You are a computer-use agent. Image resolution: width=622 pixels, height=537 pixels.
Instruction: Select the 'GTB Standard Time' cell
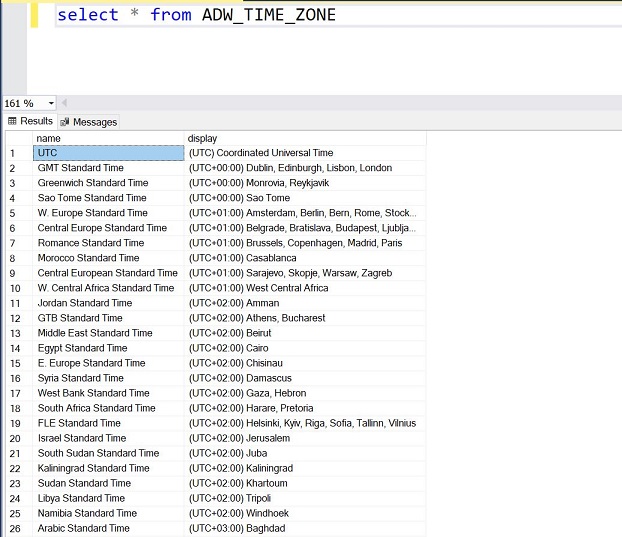coord(109,318)
